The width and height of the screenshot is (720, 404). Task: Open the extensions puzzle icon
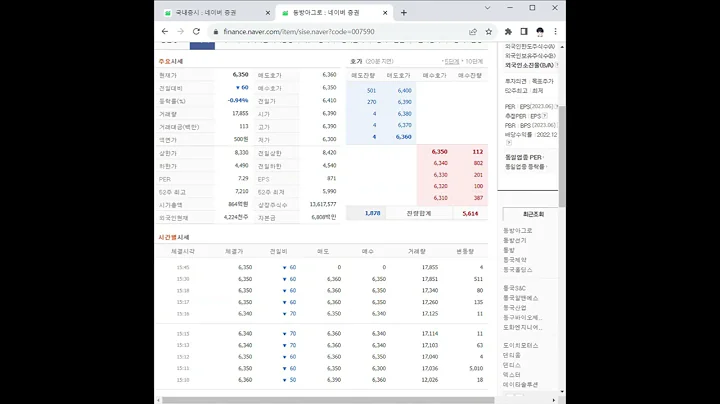tap(508, 32)
